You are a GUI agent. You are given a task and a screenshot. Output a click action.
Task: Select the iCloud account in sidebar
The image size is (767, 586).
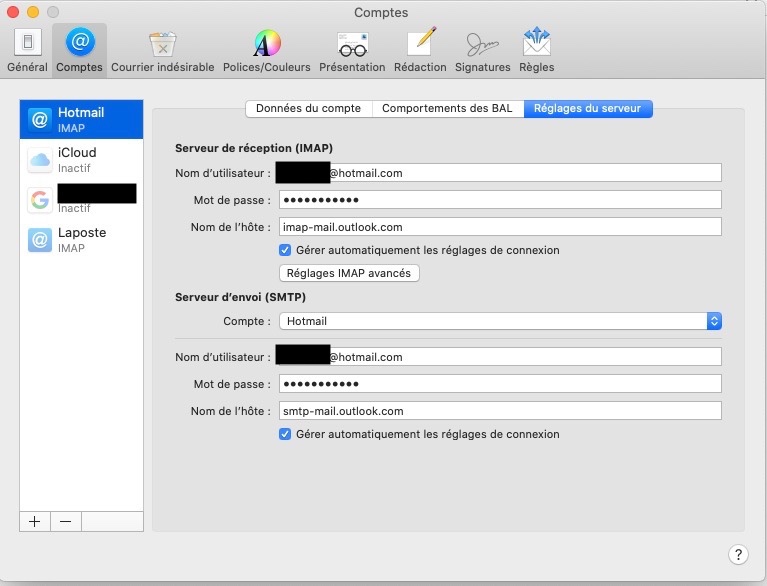point(81,159)
